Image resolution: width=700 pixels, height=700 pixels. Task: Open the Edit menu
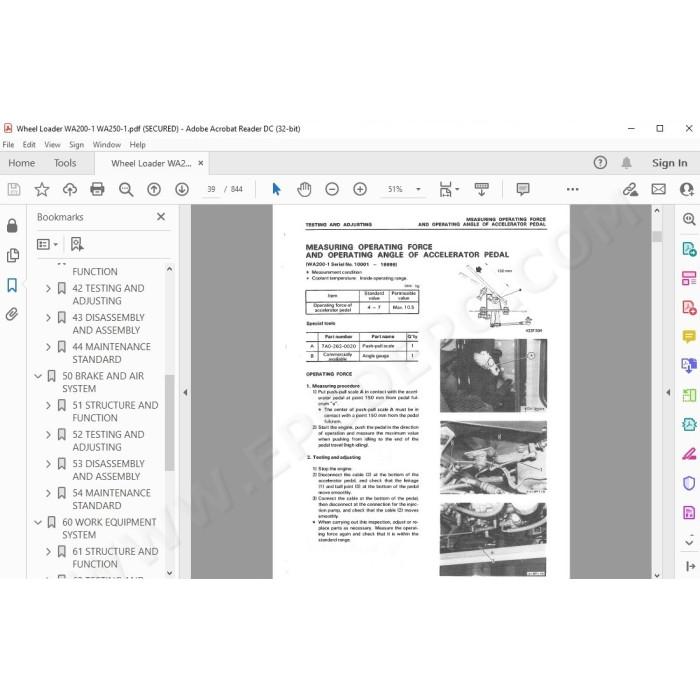(29, 145)
